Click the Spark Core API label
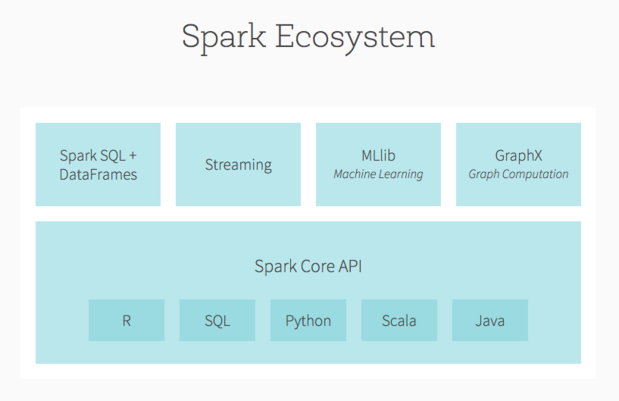This screenshot has width=619, height=401. pos(308,266)
